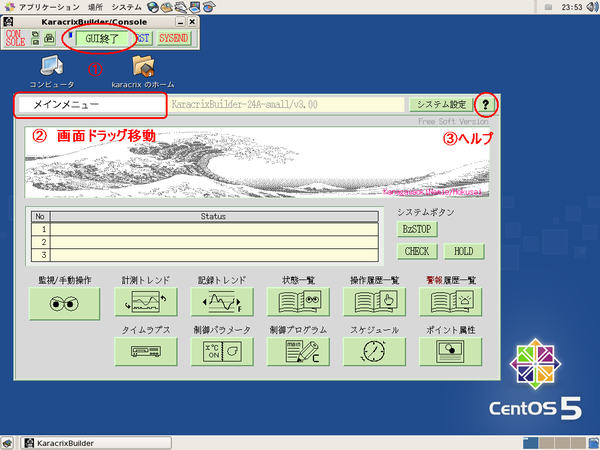Open the タイムラプス recorder icon

[x=146, y=351]
